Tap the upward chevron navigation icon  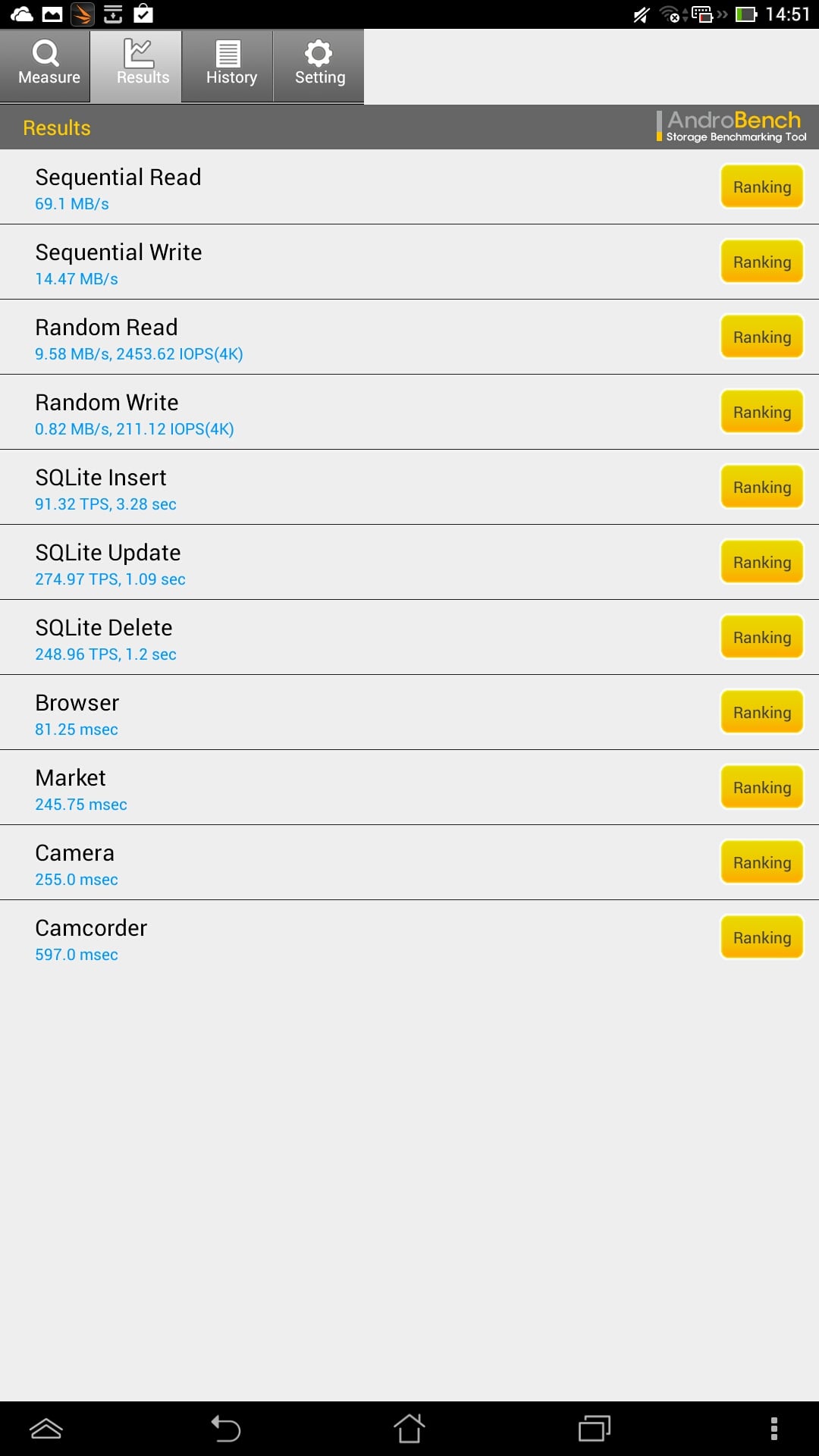point(46,1429)
